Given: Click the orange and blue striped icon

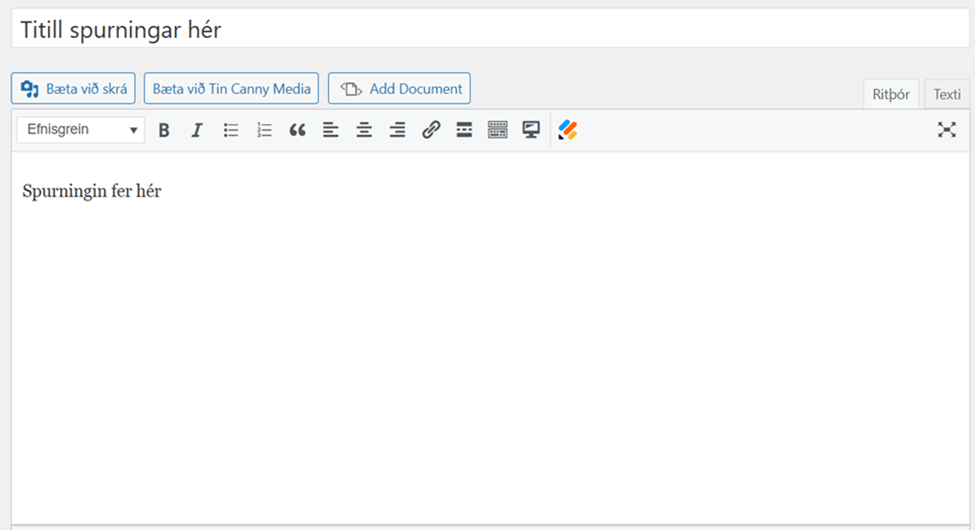Looking at the screenshot, I should (x=568, y=130).
